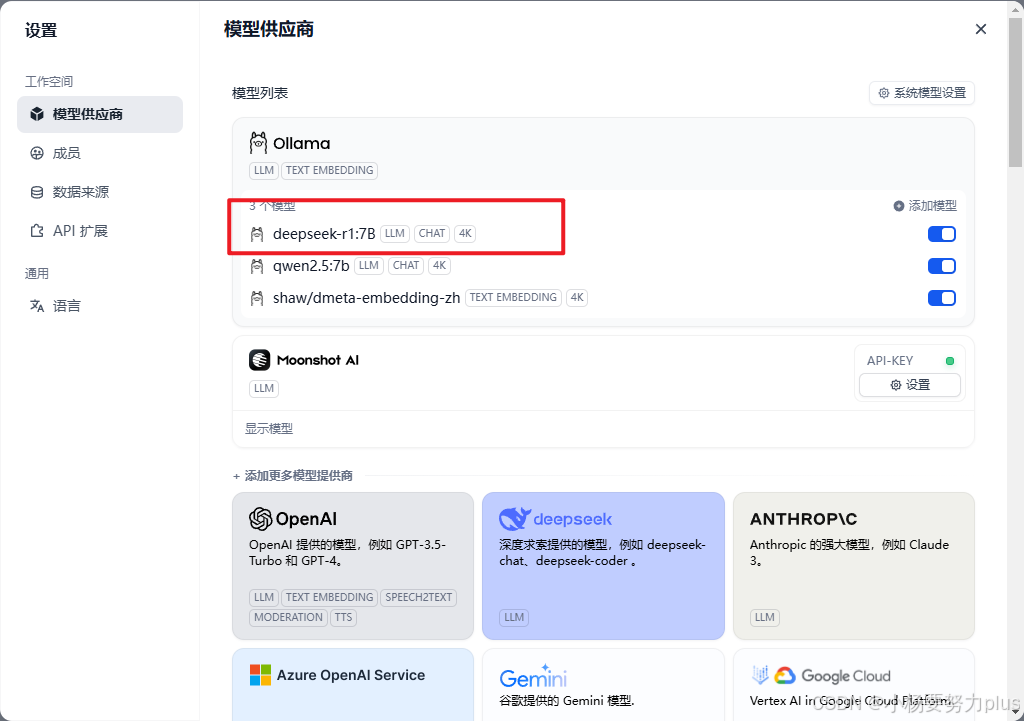Open the 成员 members section
The image size is (1024, 721).
(66, 153)
